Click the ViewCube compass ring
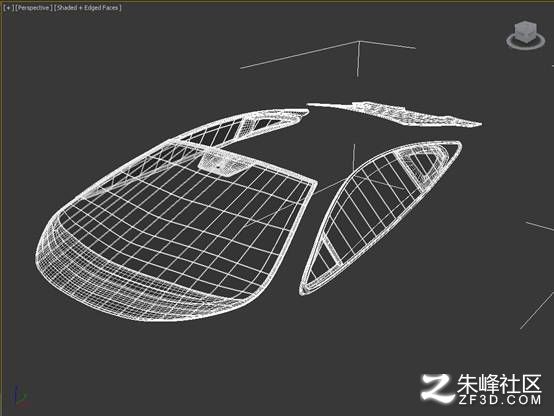 tap(525, 41)
